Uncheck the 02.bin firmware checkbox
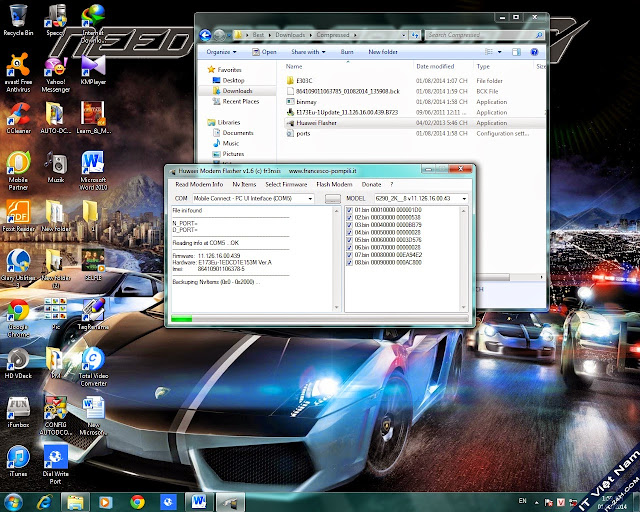 (x=349, y=218)
